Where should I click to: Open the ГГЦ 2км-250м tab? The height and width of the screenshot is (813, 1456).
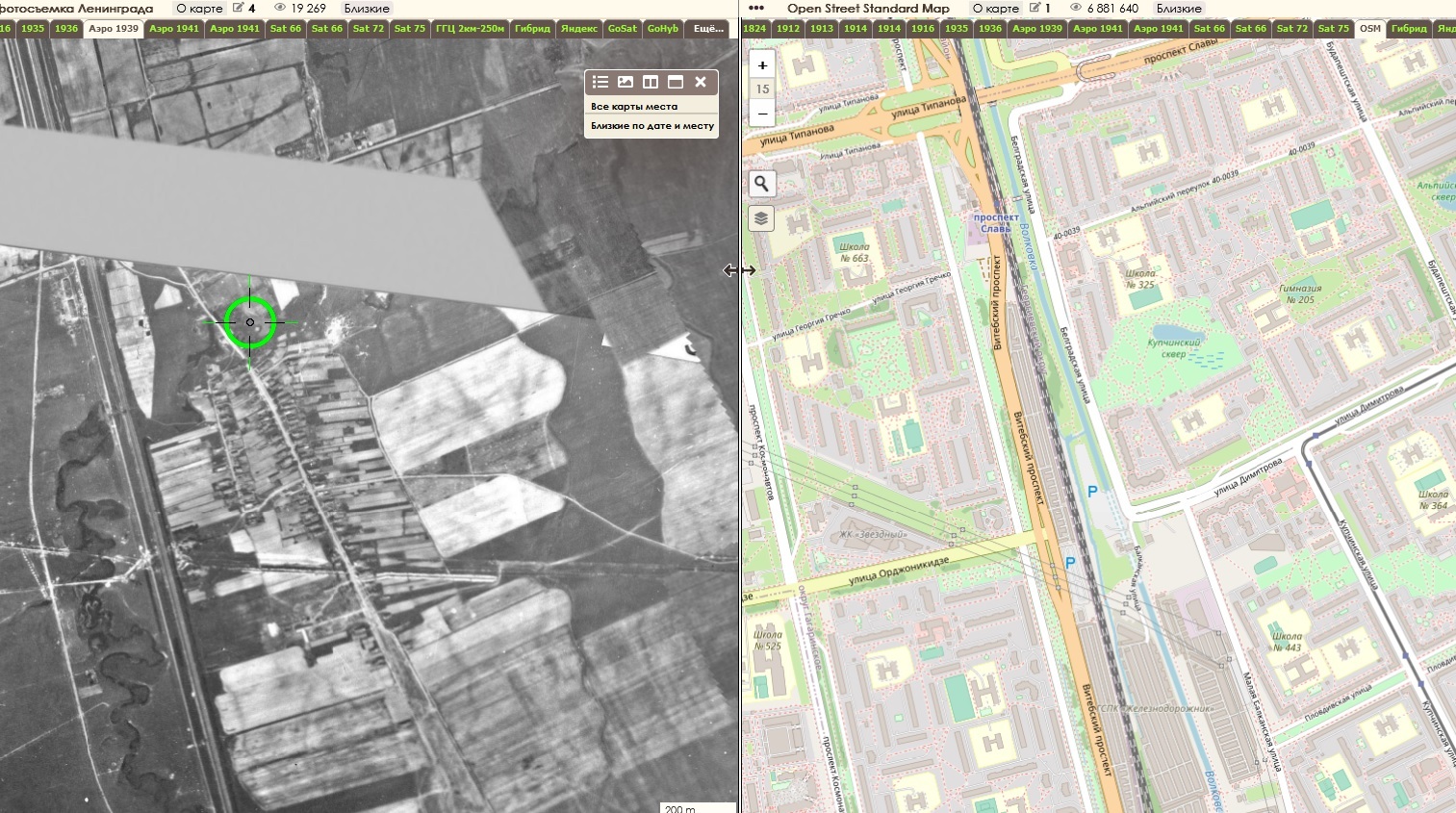coord(470,28)
